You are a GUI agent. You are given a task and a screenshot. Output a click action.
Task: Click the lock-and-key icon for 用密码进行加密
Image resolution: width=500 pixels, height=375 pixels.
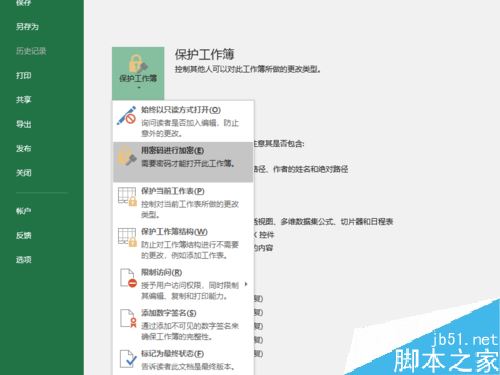tap(127, 156)
